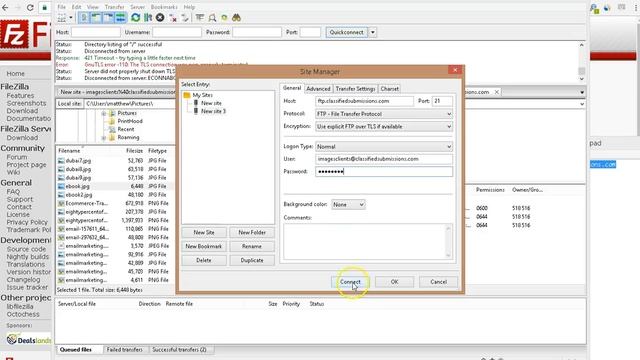Toggle the remote directory tree icon

pos(108,18)
